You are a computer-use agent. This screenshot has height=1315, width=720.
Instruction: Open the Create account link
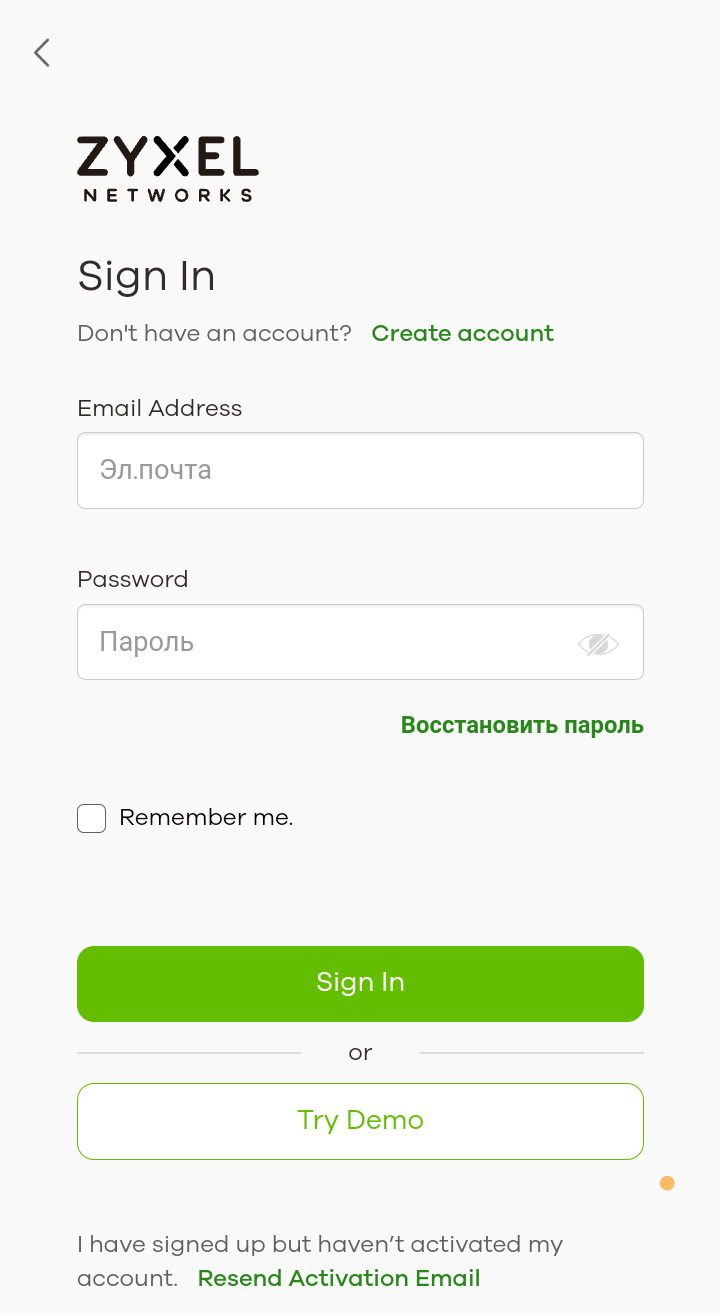(x=462, y=334)
